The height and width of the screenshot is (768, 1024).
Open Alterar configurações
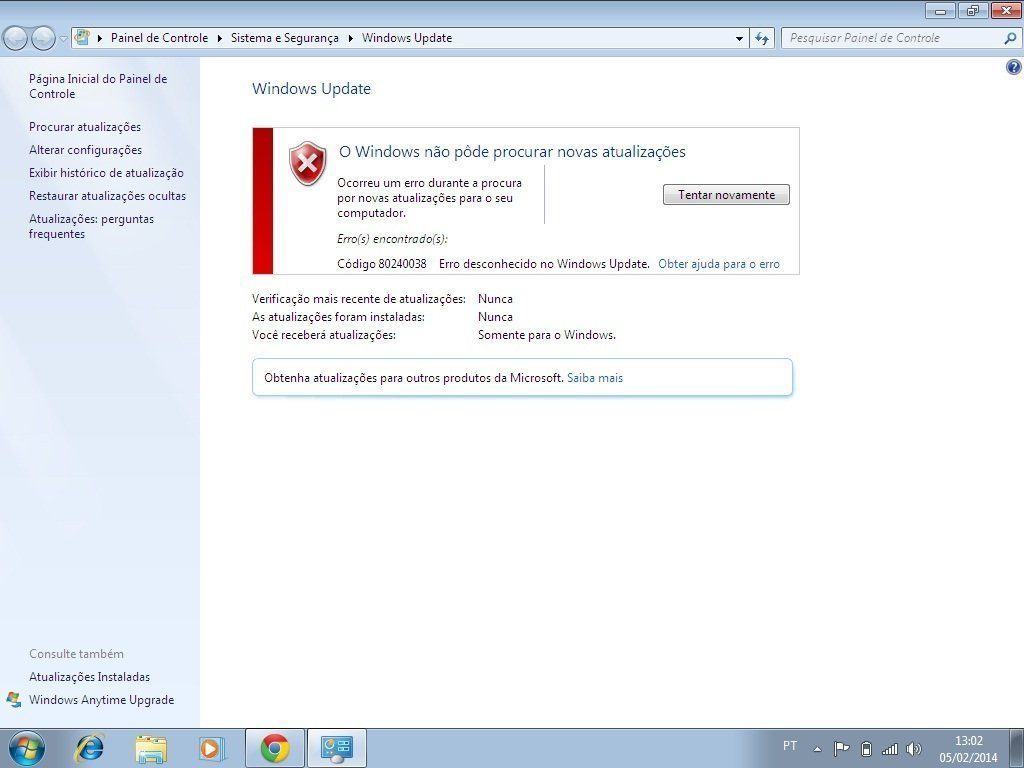(x=85, y=150)
